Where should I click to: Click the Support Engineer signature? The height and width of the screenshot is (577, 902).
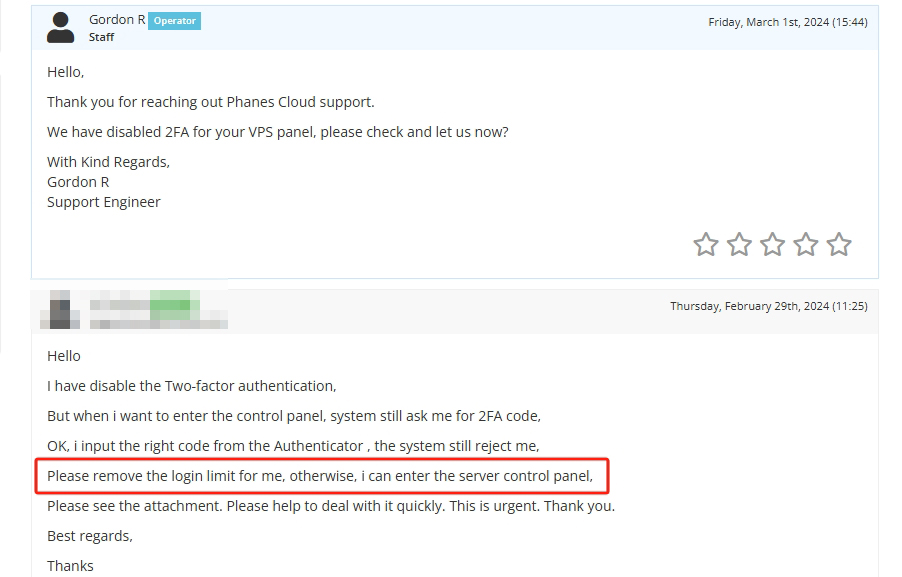(x=103, y=202)
